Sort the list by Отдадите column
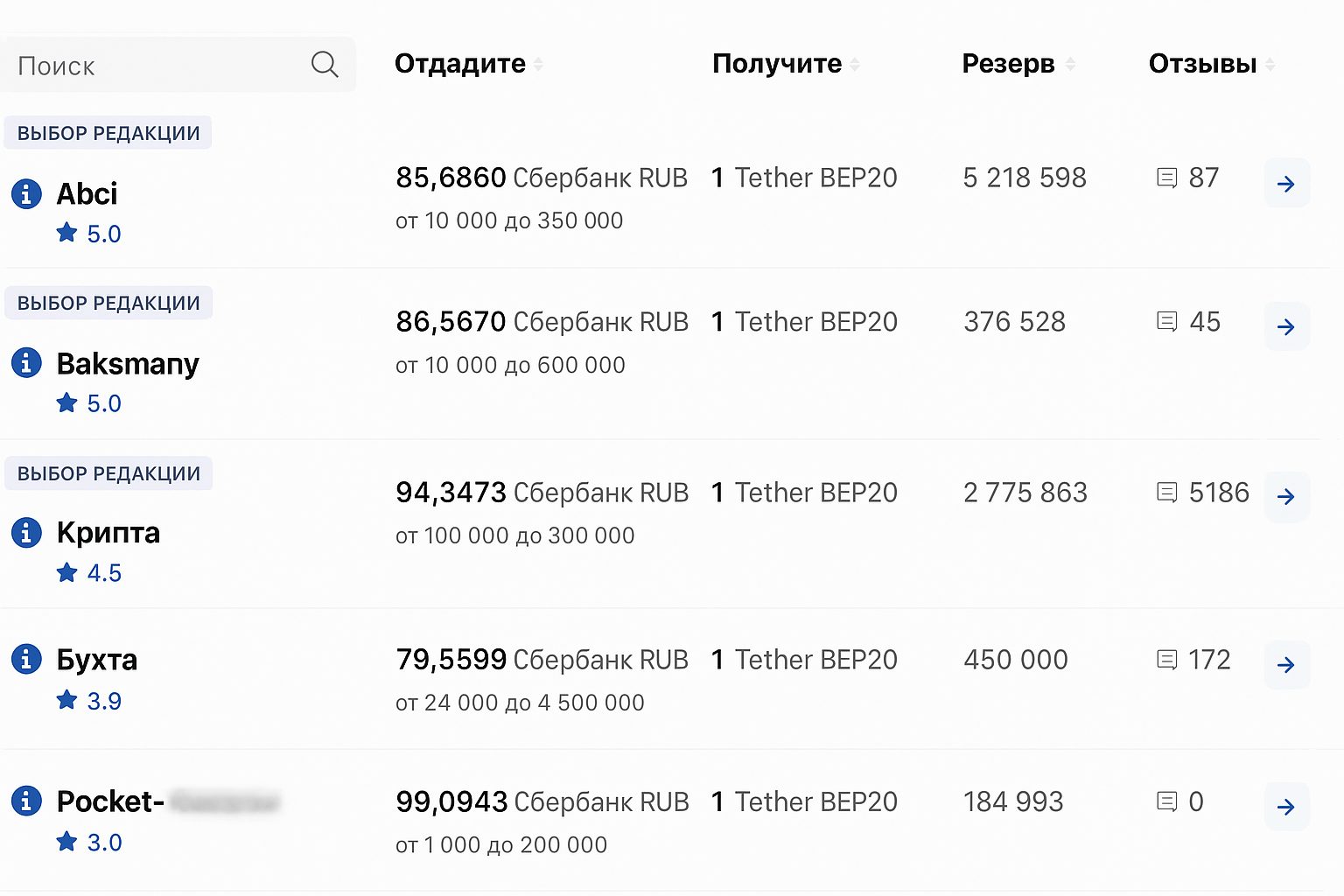 pyautogui.click(x=469, y=64)
